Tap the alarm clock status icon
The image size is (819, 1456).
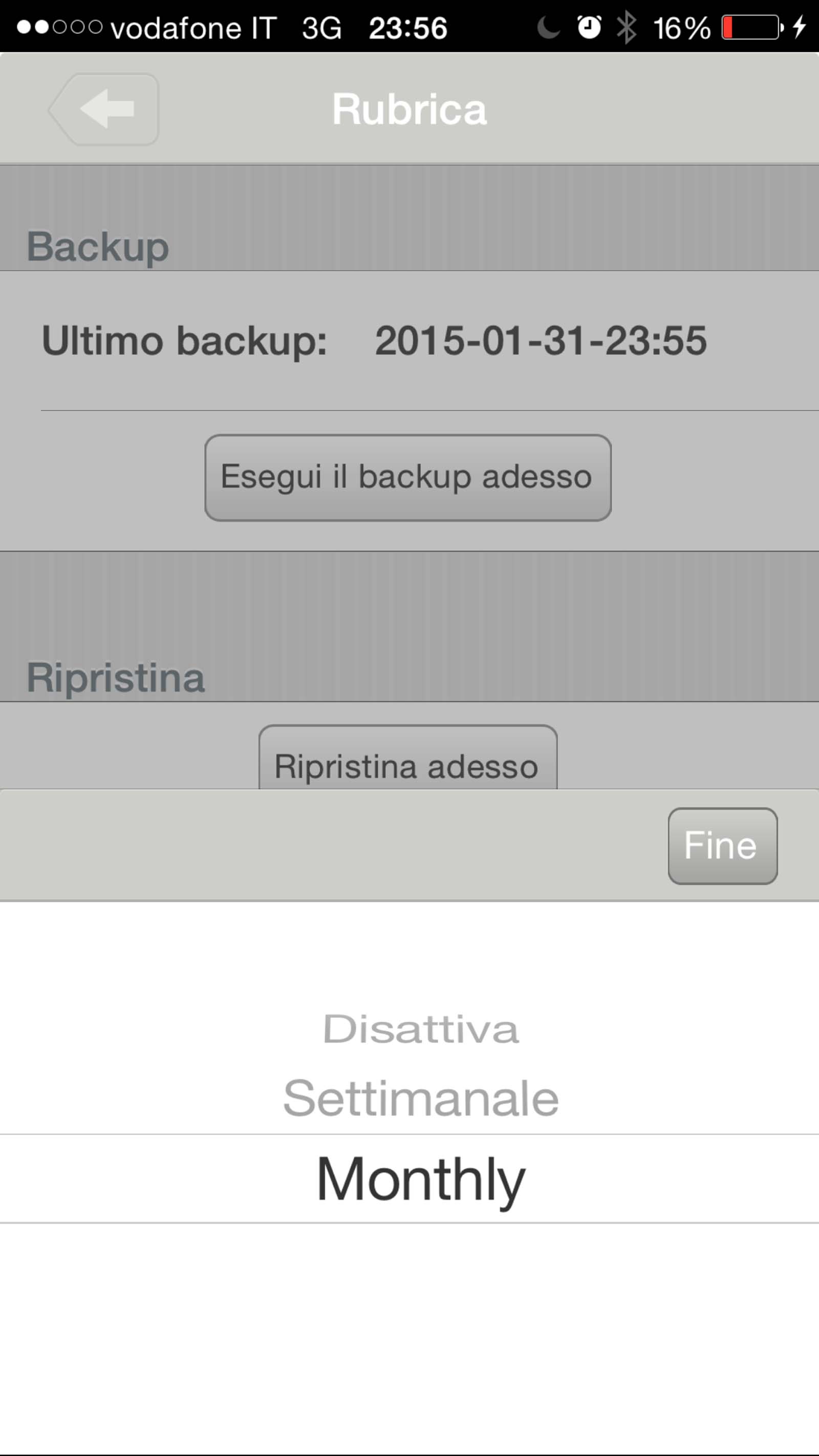(x=588, y=27)
